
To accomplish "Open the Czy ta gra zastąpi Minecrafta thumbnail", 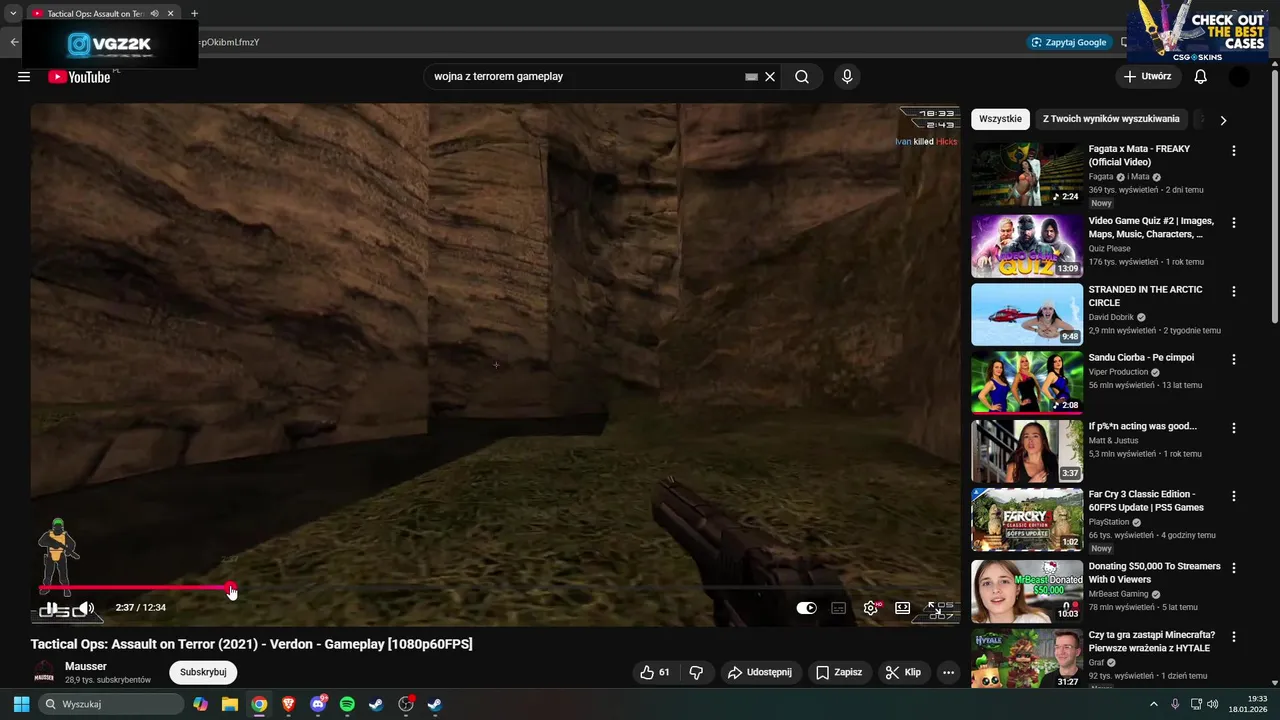I will tap(1027, 658).
